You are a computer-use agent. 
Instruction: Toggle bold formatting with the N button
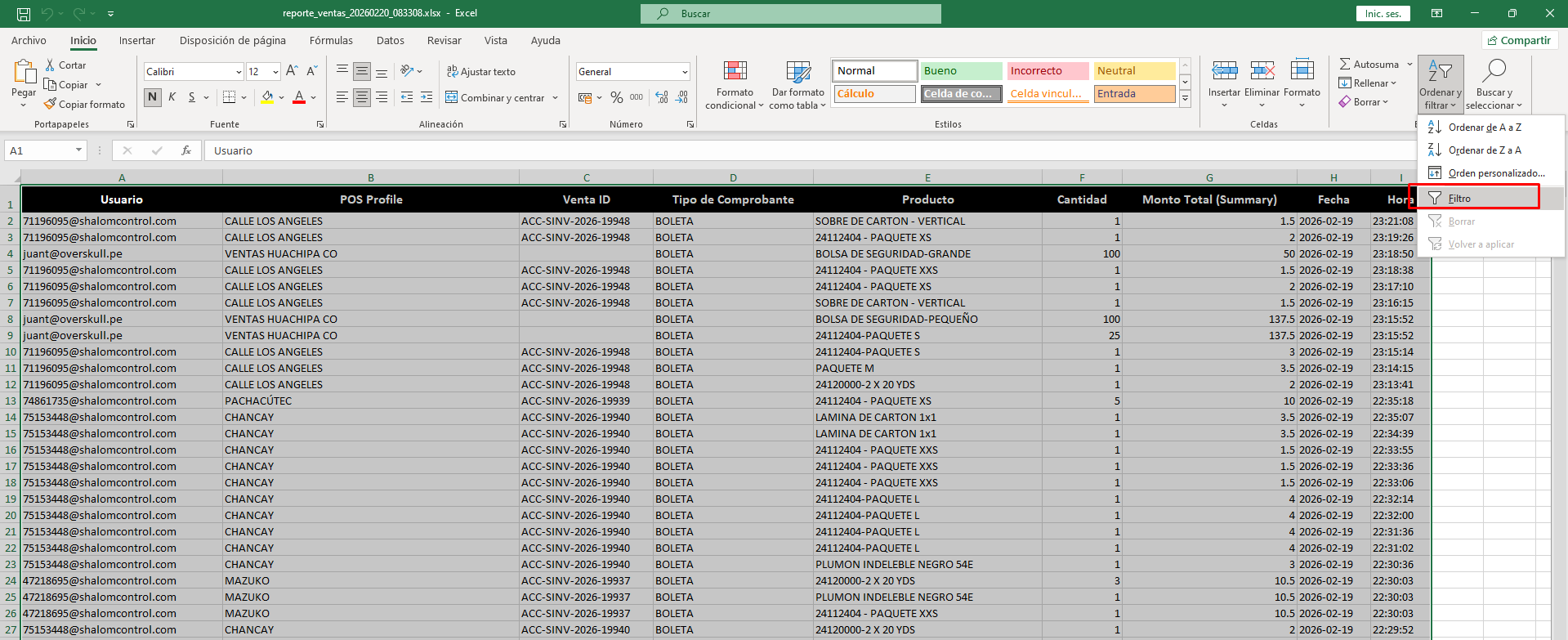[153, 97]
